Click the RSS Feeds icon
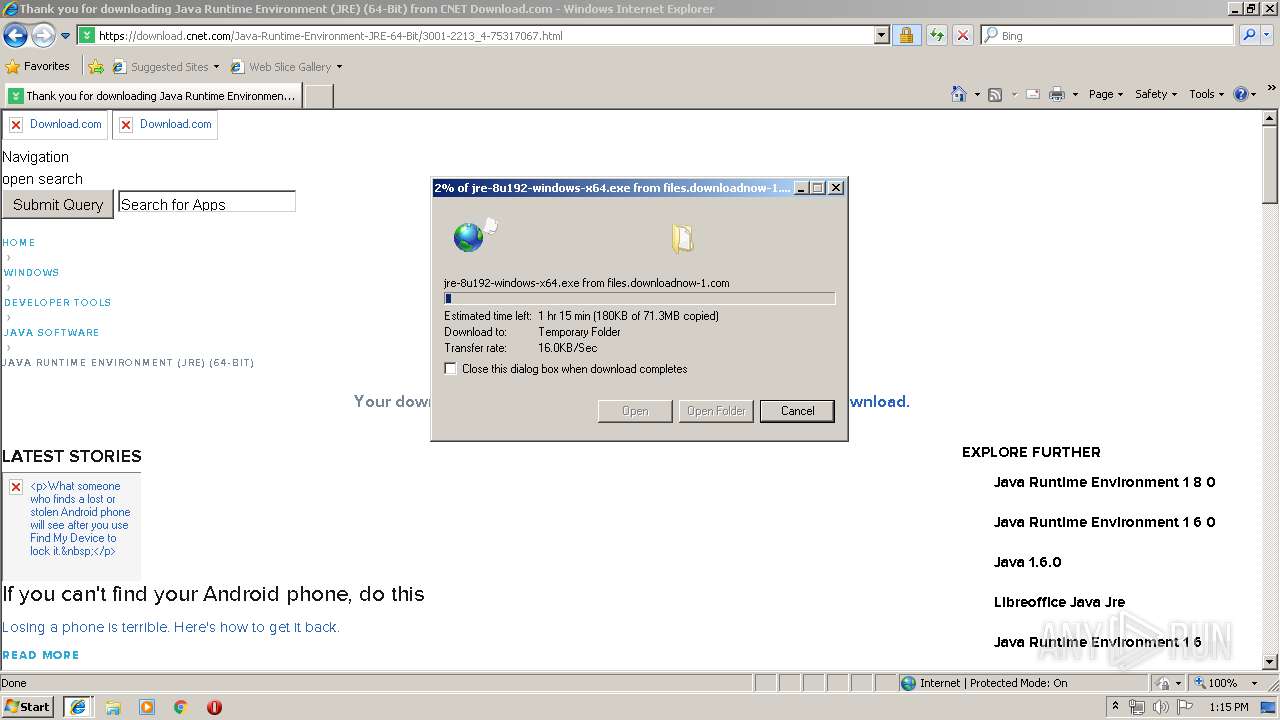This screenshot has width=1280, height=720. coord(995,94)
